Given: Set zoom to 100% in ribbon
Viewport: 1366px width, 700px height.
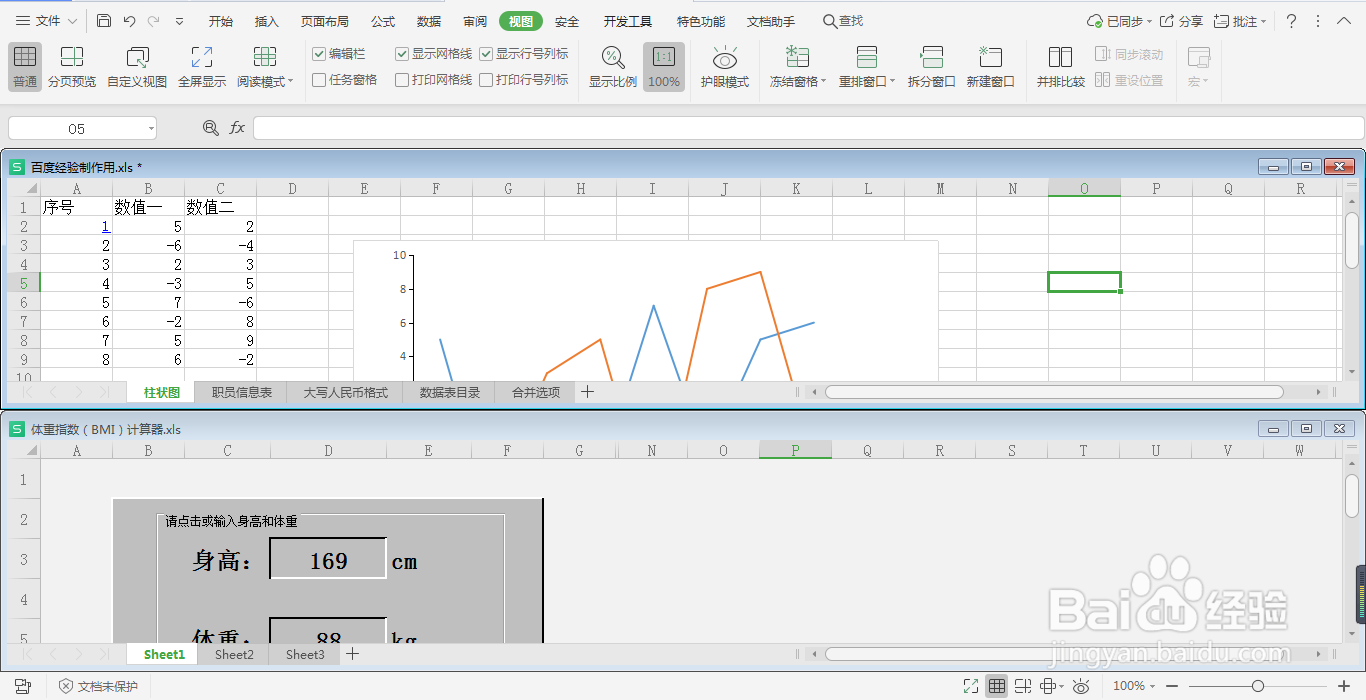Looking at the screenshot, I should [664, 66].
